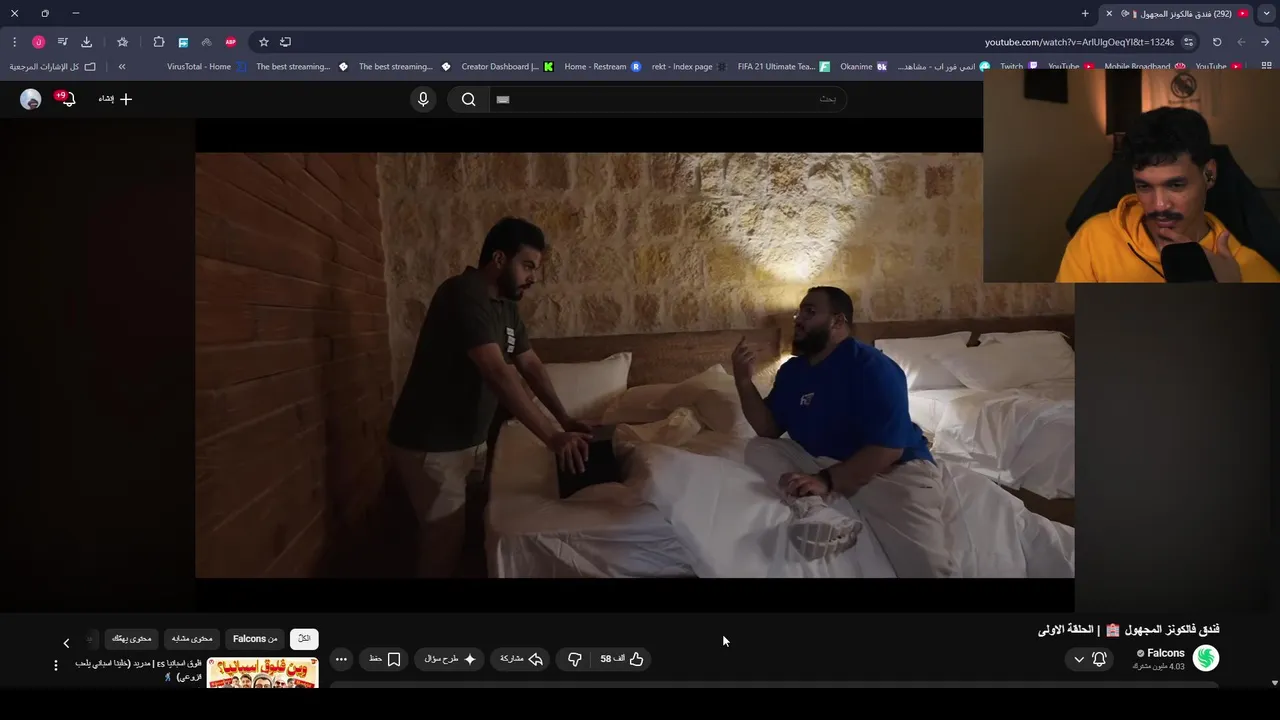The width and height of the screenshot is (1280, 720).
Task: Open the Chrome downloads icon
Action: tap(86, 42)
